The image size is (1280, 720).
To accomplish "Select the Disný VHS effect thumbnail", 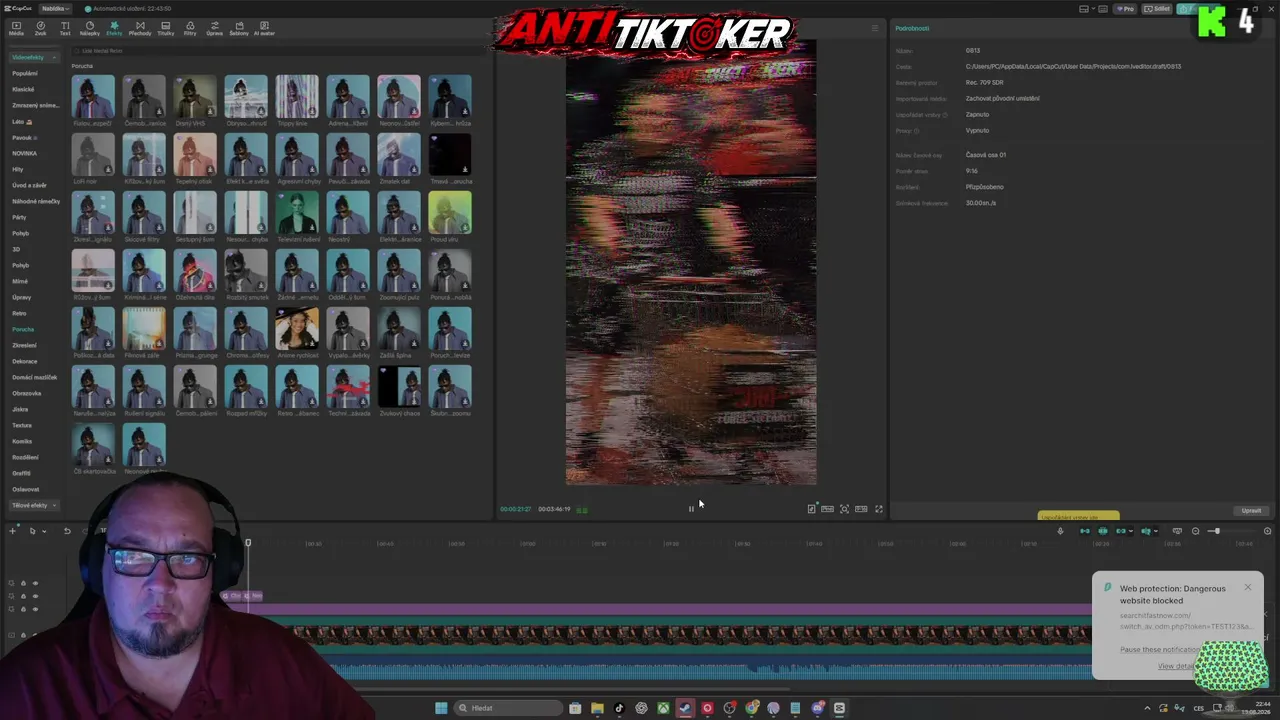I will click(x=195, y=96).
